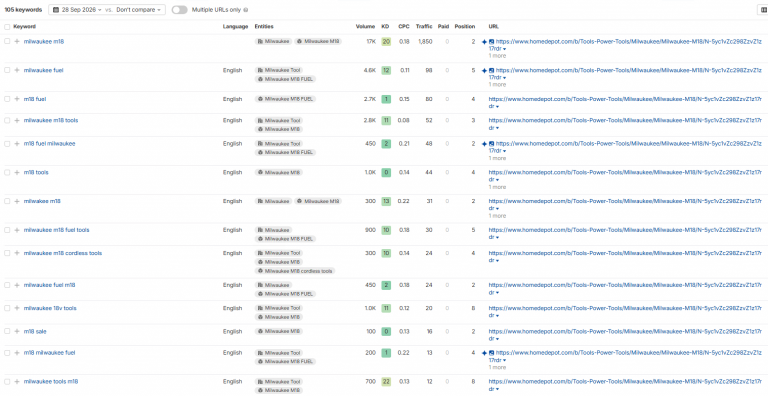
Task: Click plus icon for m18 fuel milwaukee
Action: tap(17, 144)
